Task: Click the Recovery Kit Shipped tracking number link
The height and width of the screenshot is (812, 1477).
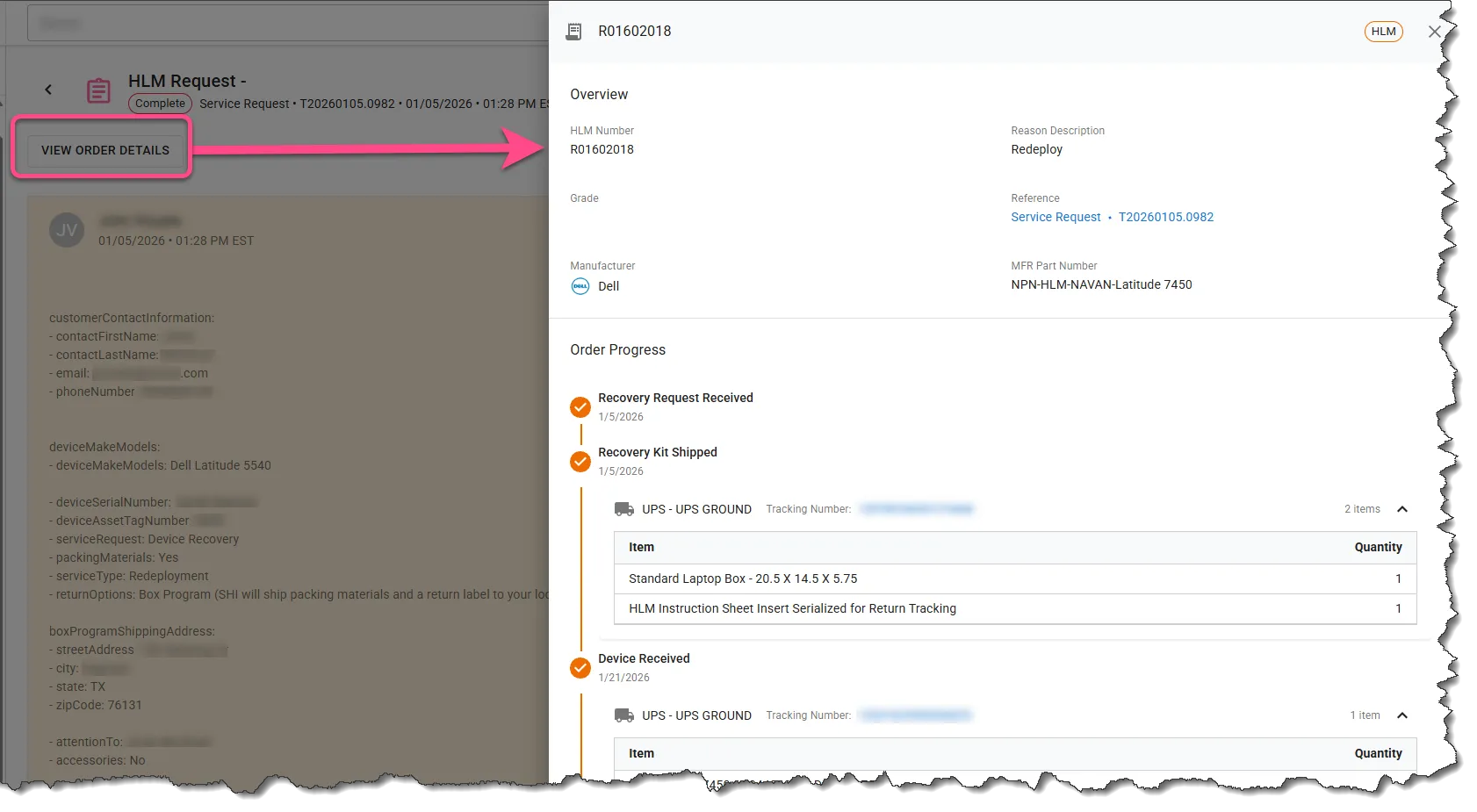Action: point(917,509)
